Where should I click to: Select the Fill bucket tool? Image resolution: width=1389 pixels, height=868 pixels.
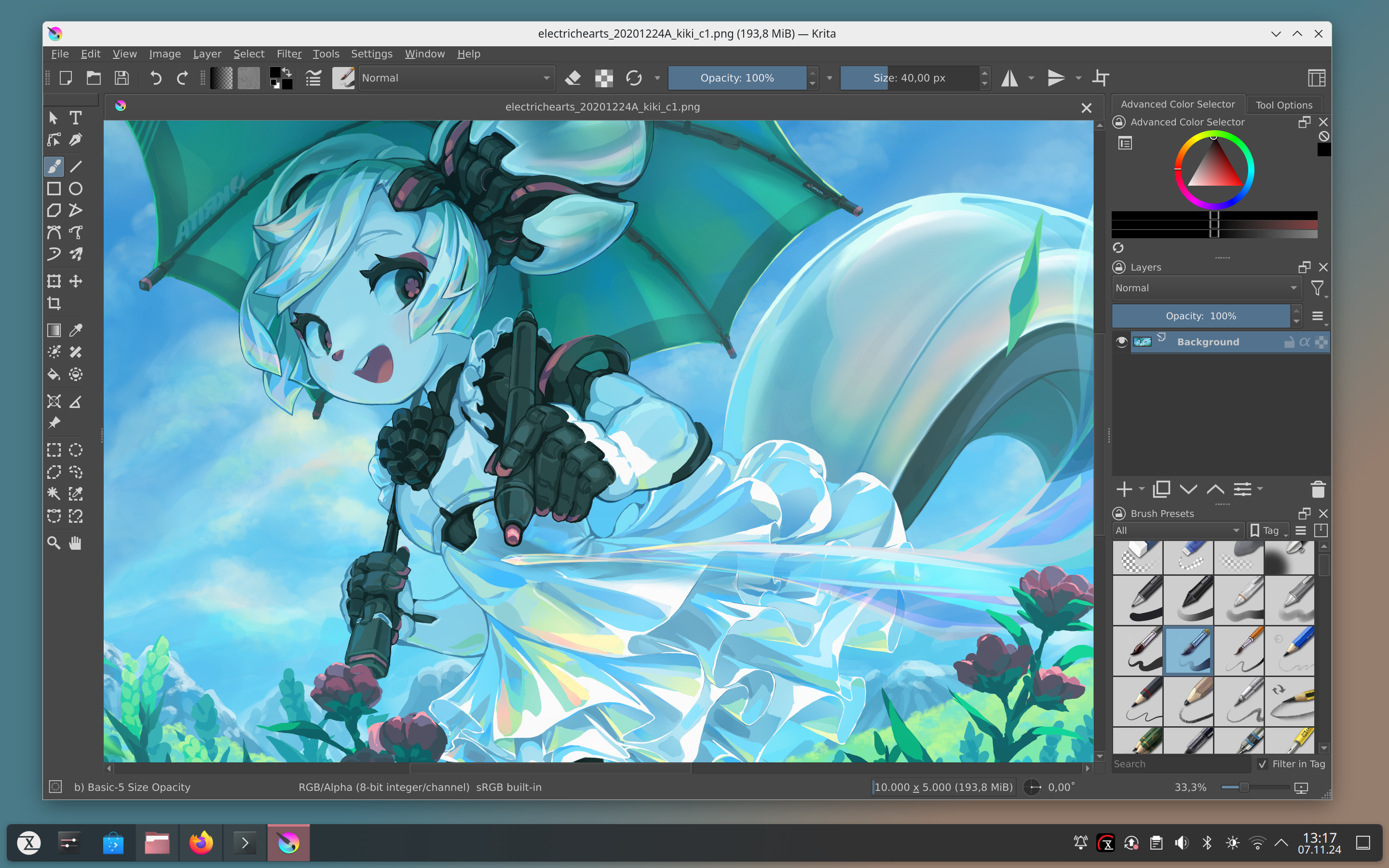54,374
